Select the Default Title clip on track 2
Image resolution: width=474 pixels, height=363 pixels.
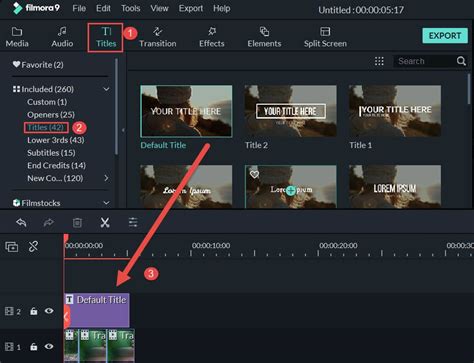[97, 310]
